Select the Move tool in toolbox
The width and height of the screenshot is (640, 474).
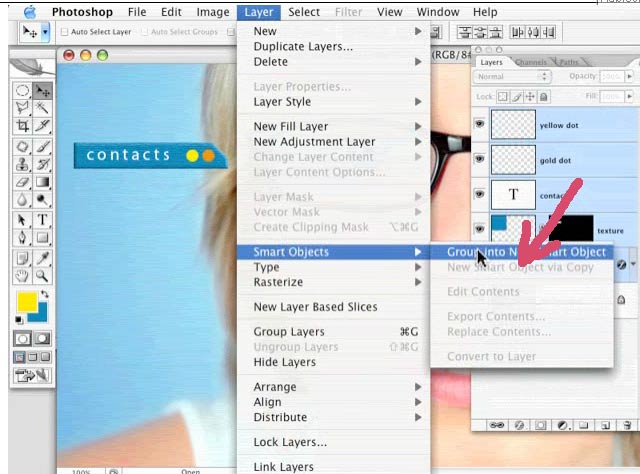(42, 90)
